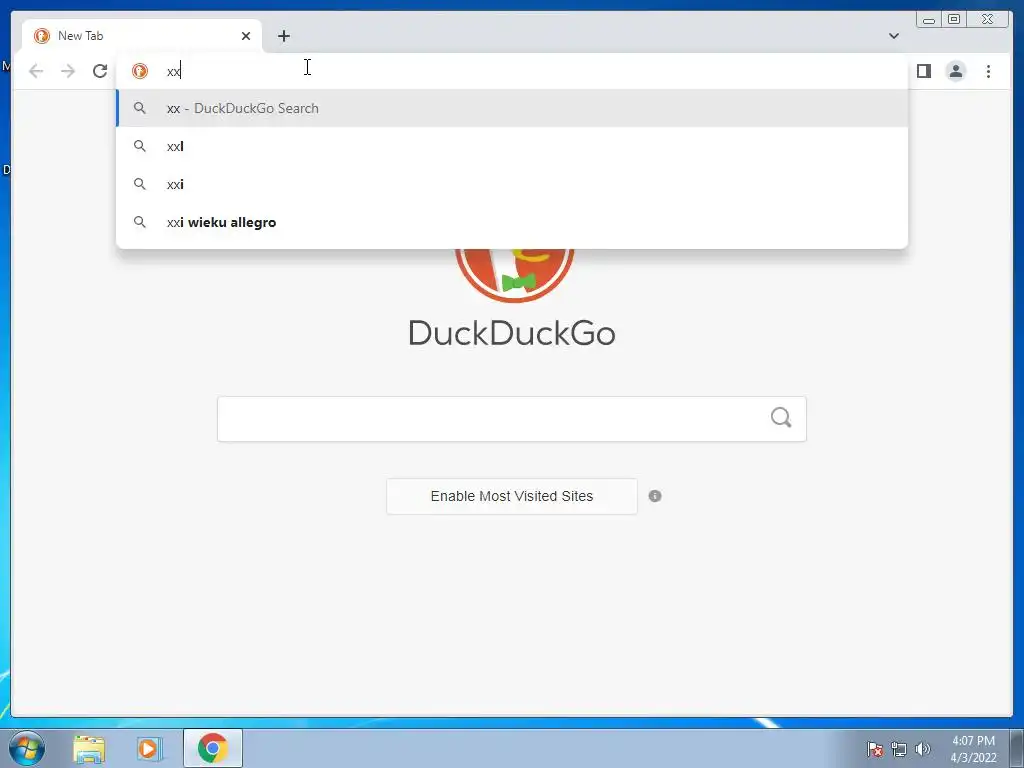
Task: Open the profile avatar icon
Action: click(x=955, y=71)
